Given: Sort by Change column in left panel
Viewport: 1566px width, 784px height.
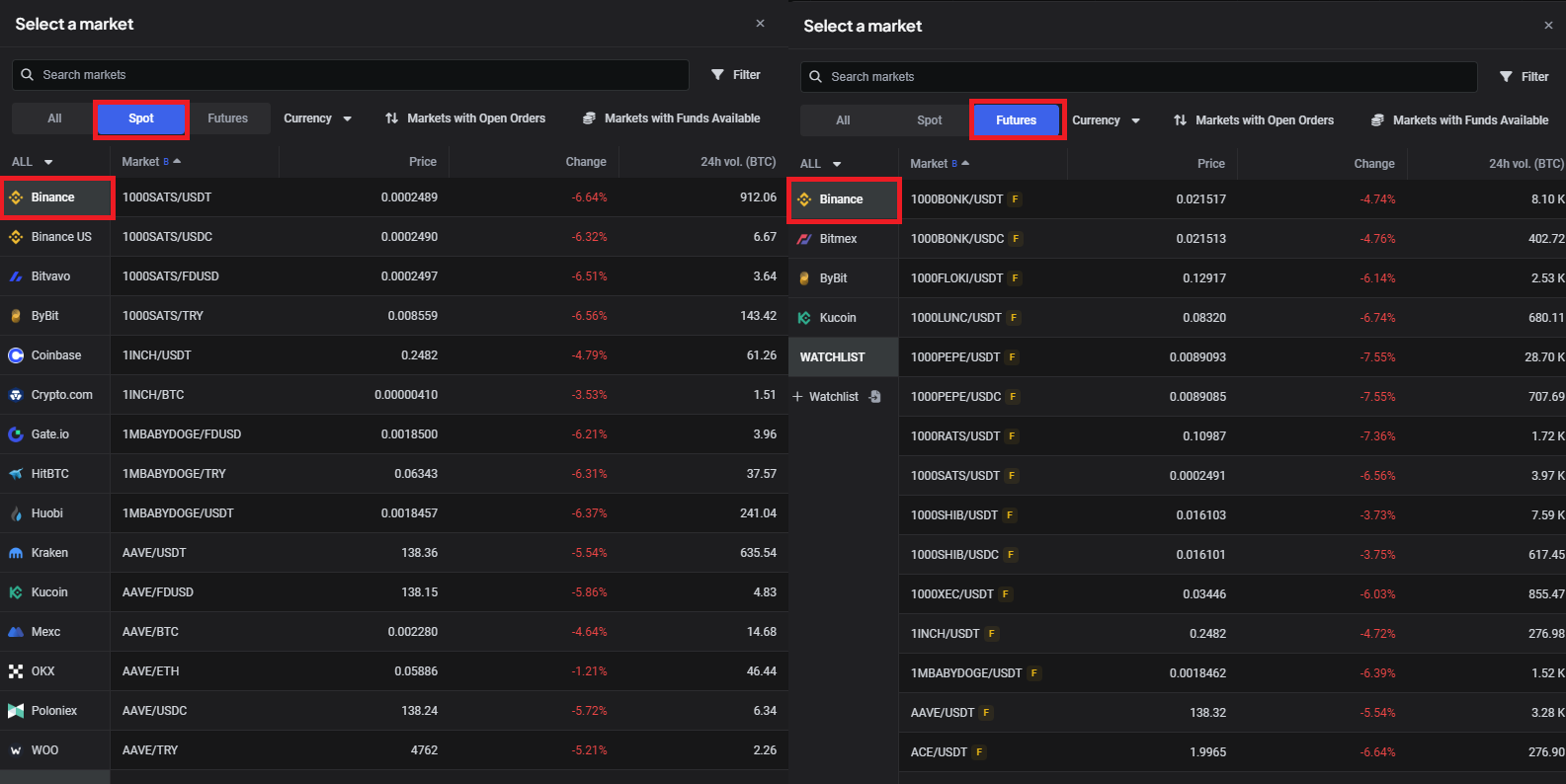Looking at the screenshot, I should pyautogui.click(x=586, y=162).
